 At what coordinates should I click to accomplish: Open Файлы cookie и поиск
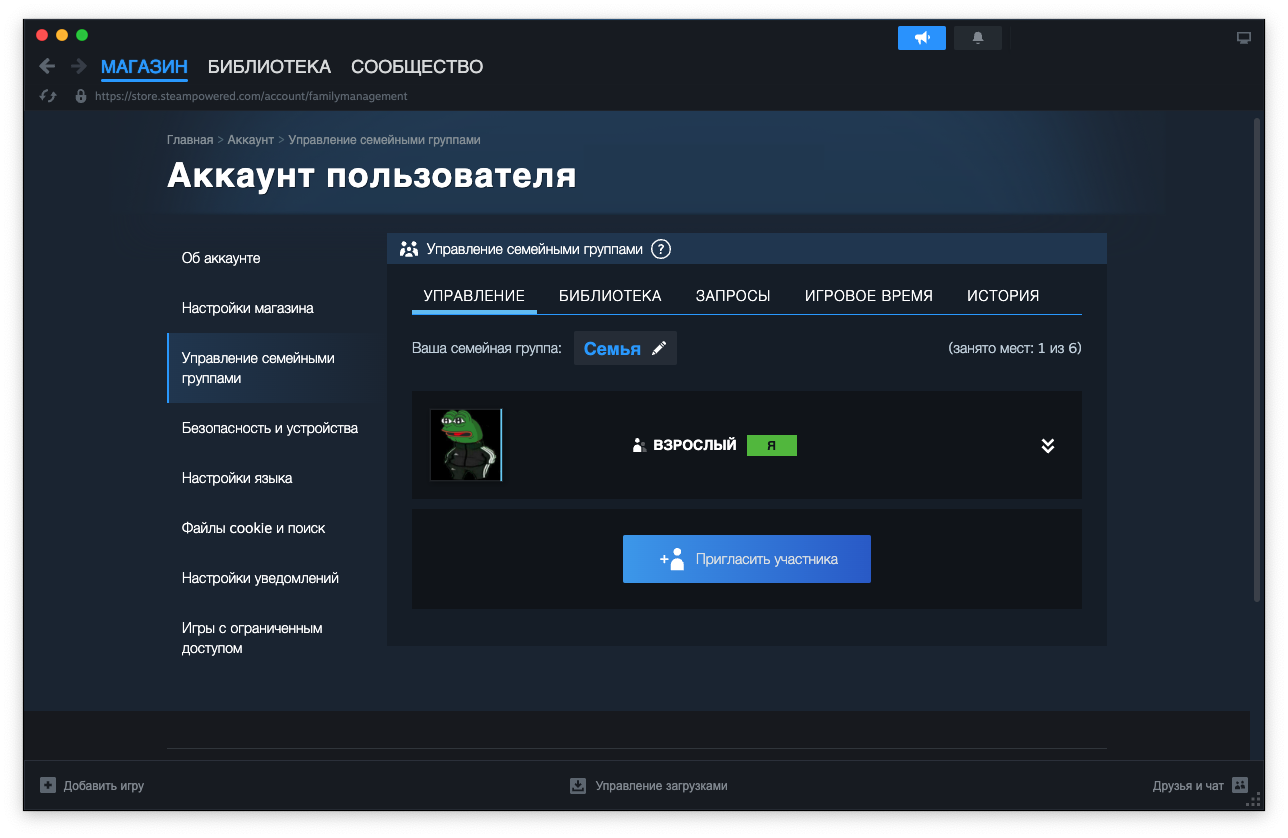pos(254,528)
